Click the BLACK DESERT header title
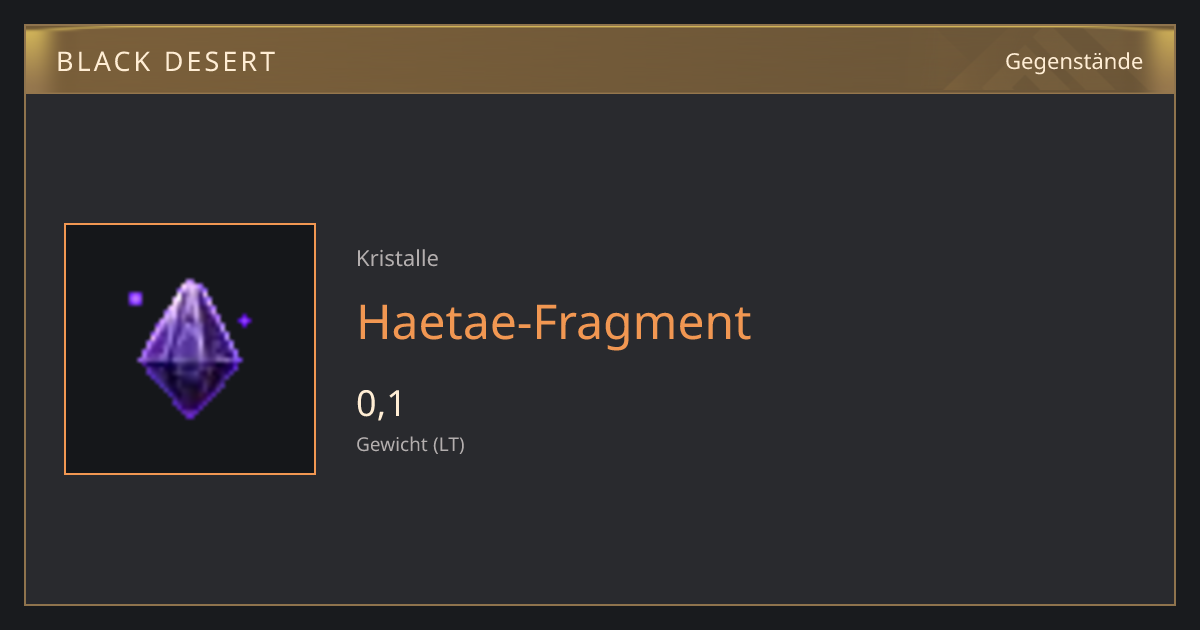Viewport: 1200px width, 630px height. point(166,62)
